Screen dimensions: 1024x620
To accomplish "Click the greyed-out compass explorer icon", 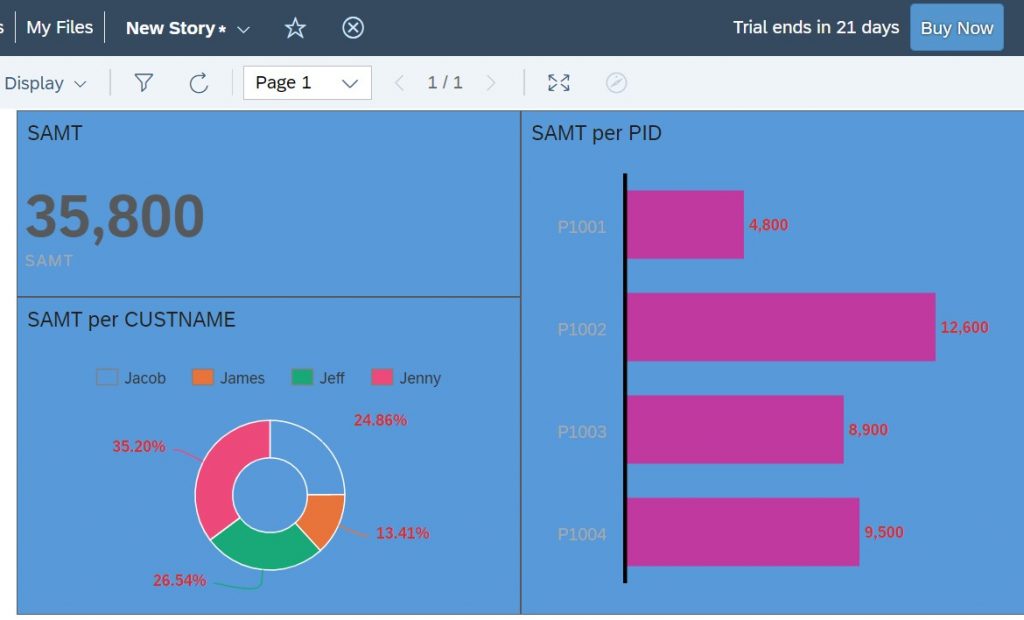I will [x=616, y=83].
